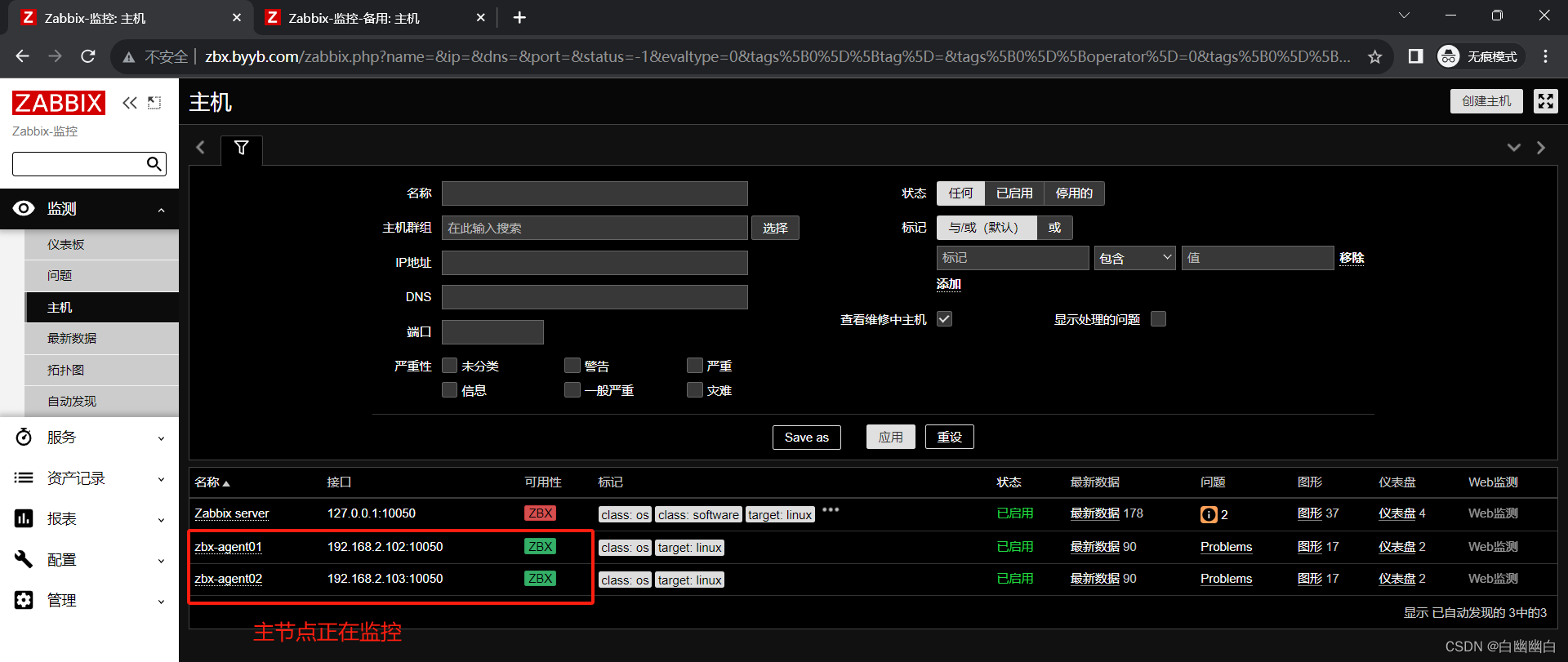Click the 端口 input field
Image resolution: width=1568 pixels, height=662 pixels.
[x=492, y=331]
